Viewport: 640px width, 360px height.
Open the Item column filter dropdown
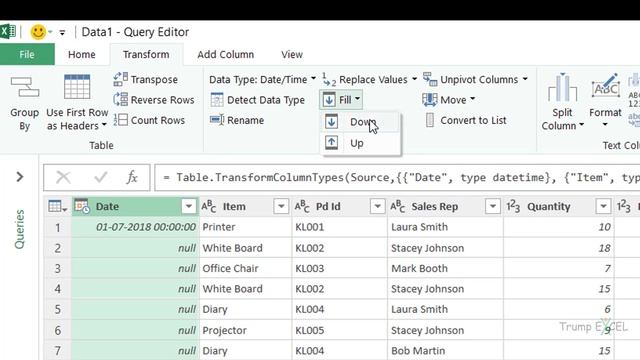tap(281, 207)
